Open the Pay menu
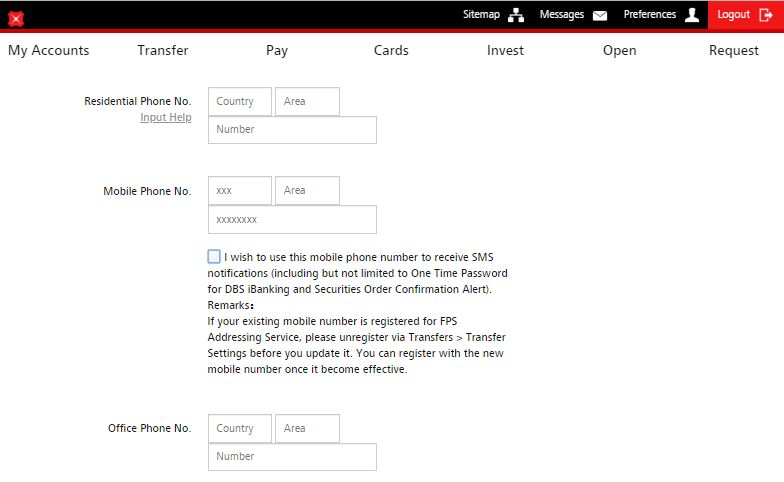Image resolution: width=784 pixels, height=482 pixels. click(x=277, y=50)
